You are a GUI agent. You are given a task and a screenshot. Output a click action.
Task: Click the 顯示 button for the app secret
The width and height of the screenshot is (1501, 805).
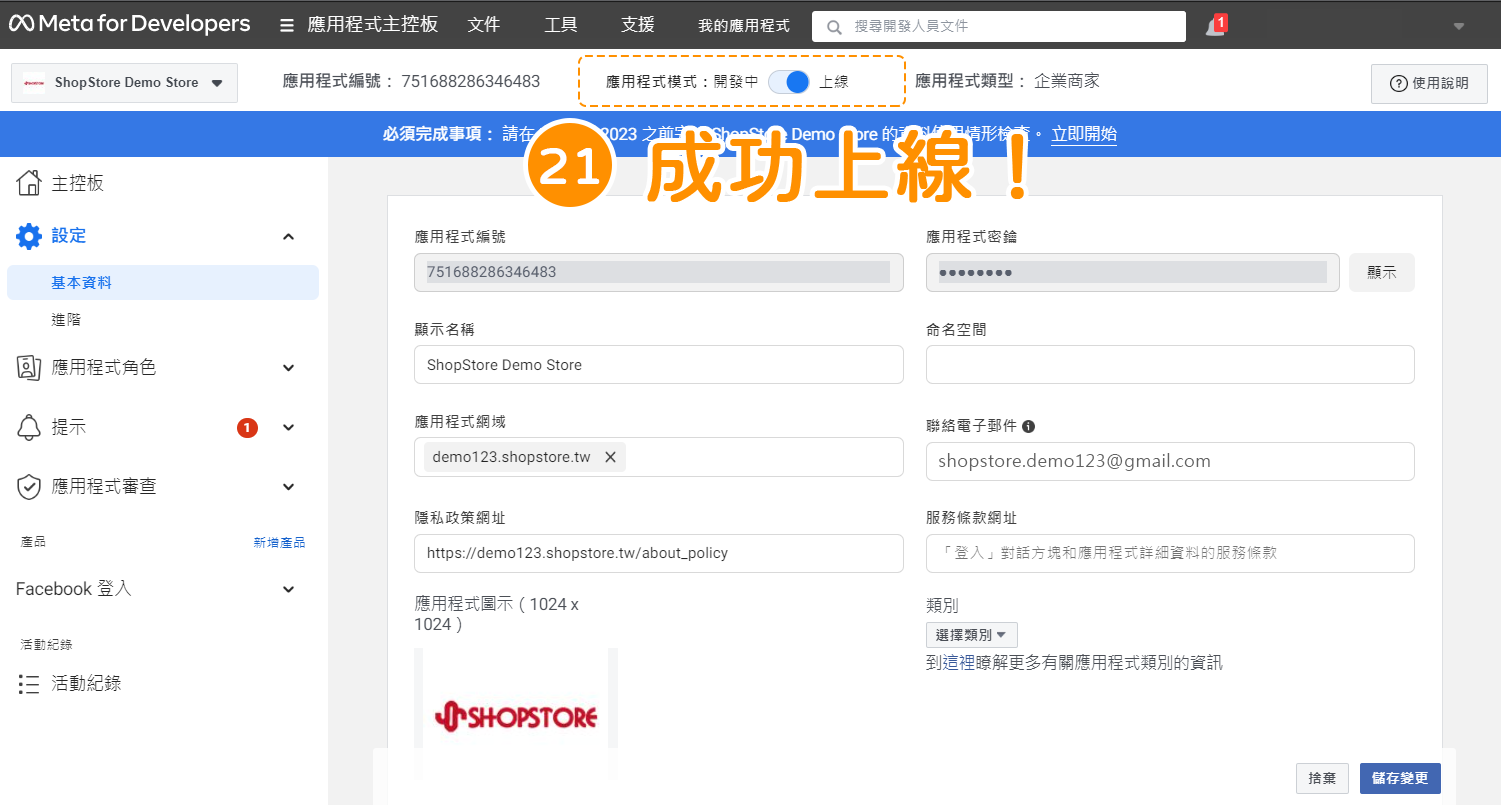1382,272
